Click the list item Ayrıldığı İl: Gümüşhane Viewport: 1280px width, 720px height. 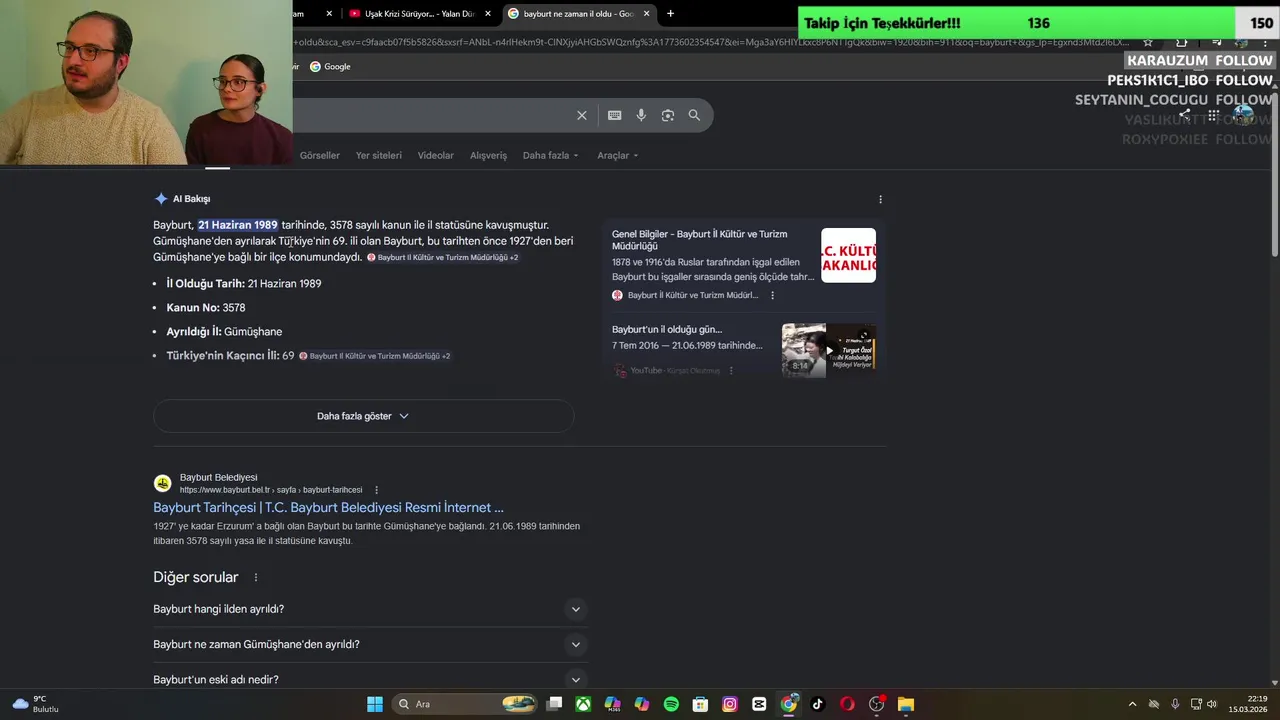click(x=224, y=332)
